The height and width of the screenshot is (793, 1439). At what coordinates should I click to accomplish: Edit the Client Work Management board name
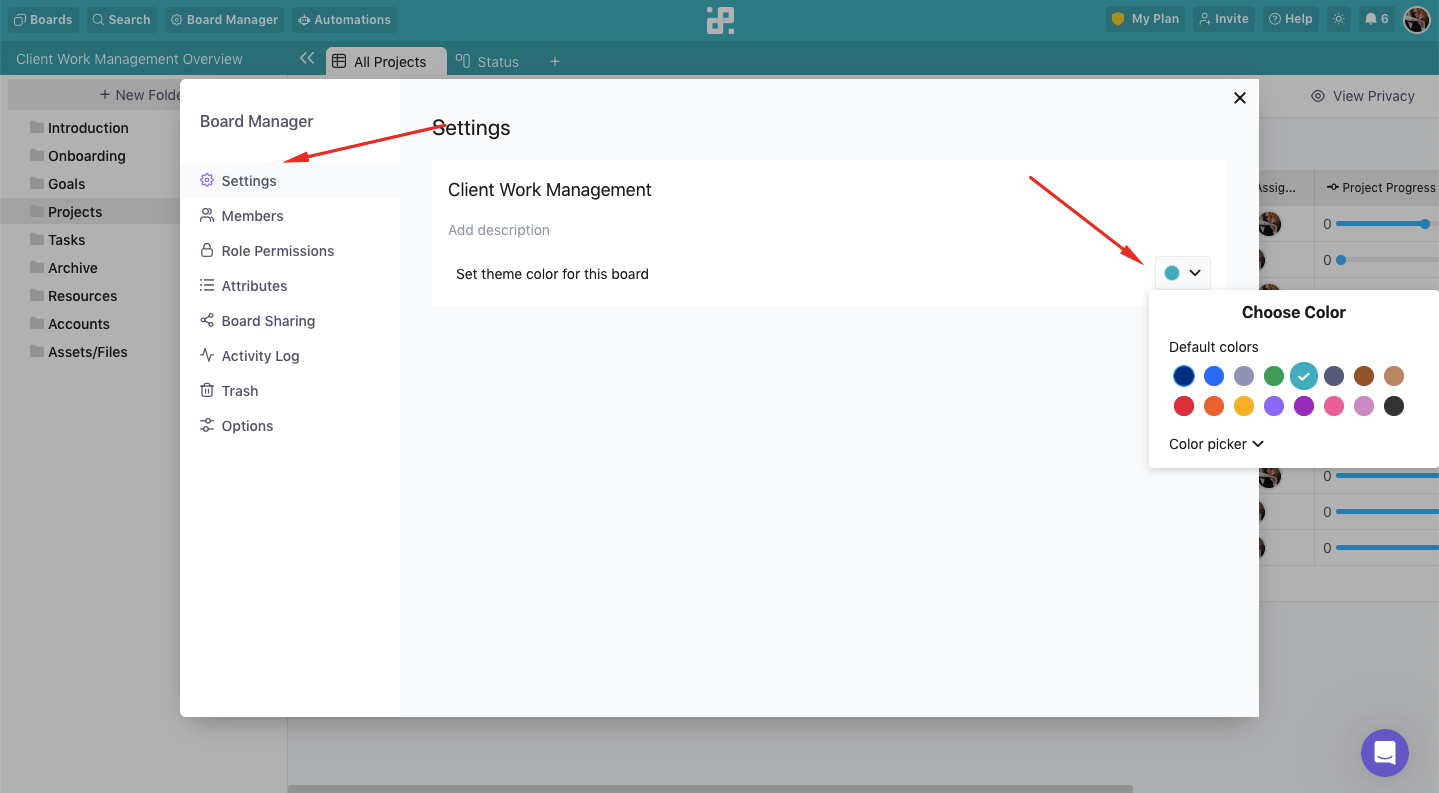[x=550, y=190]
